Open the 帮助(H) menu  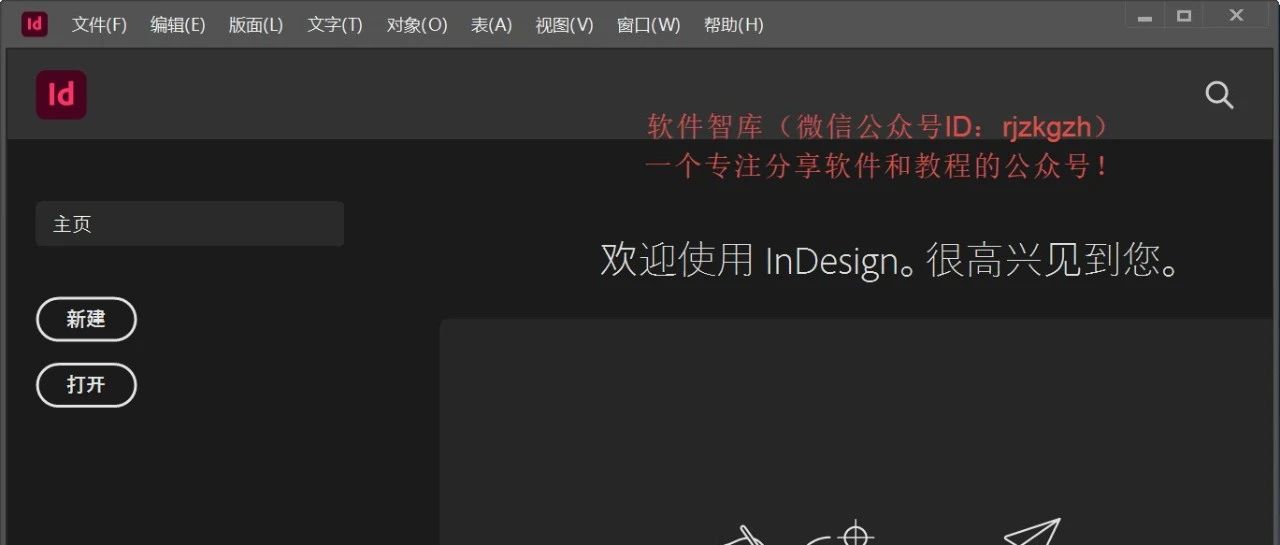(733, 25)
